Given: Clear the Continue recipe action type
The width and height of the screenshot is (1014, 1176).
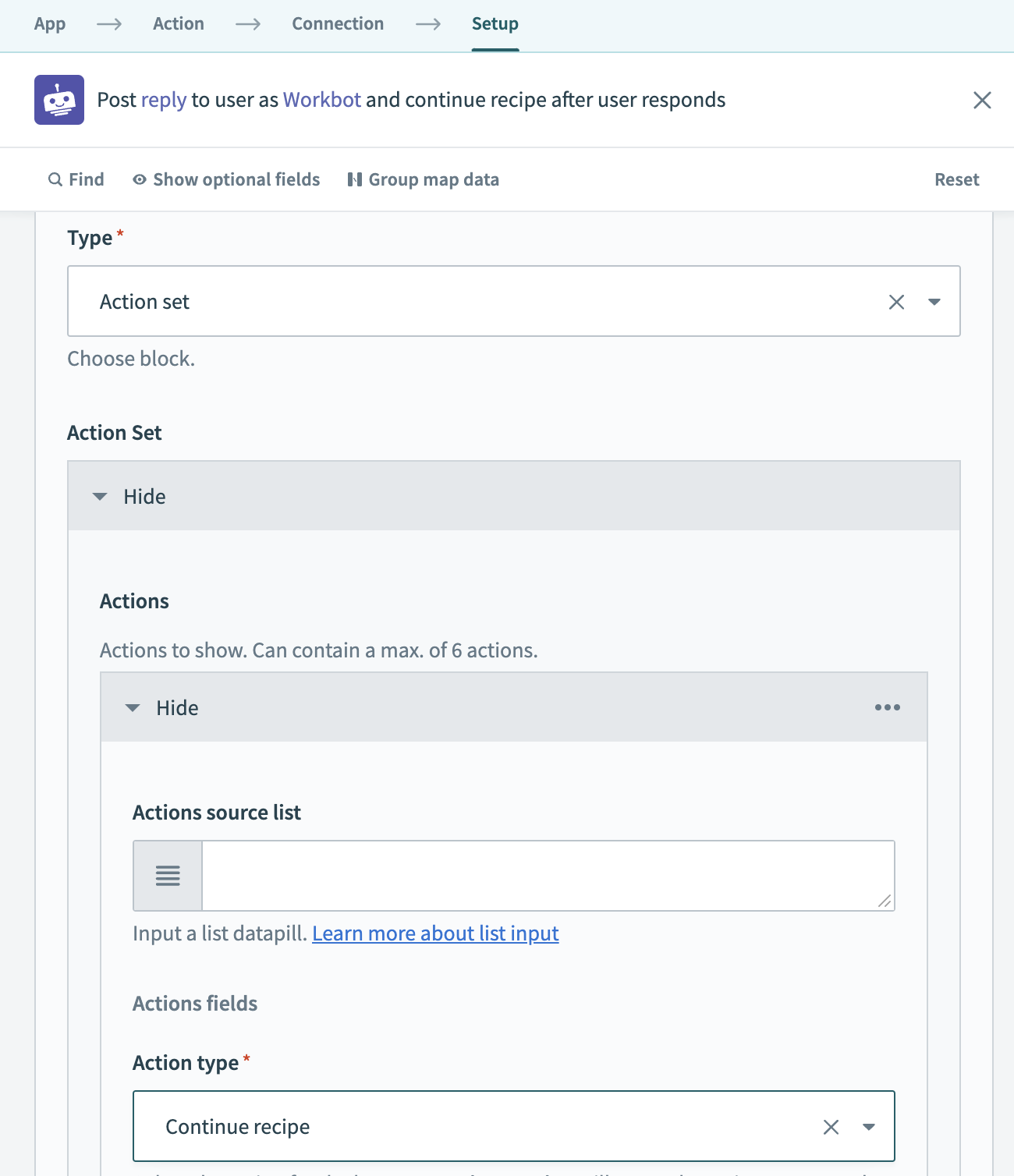Looking at the screenshot, I should pos(831,1127).
